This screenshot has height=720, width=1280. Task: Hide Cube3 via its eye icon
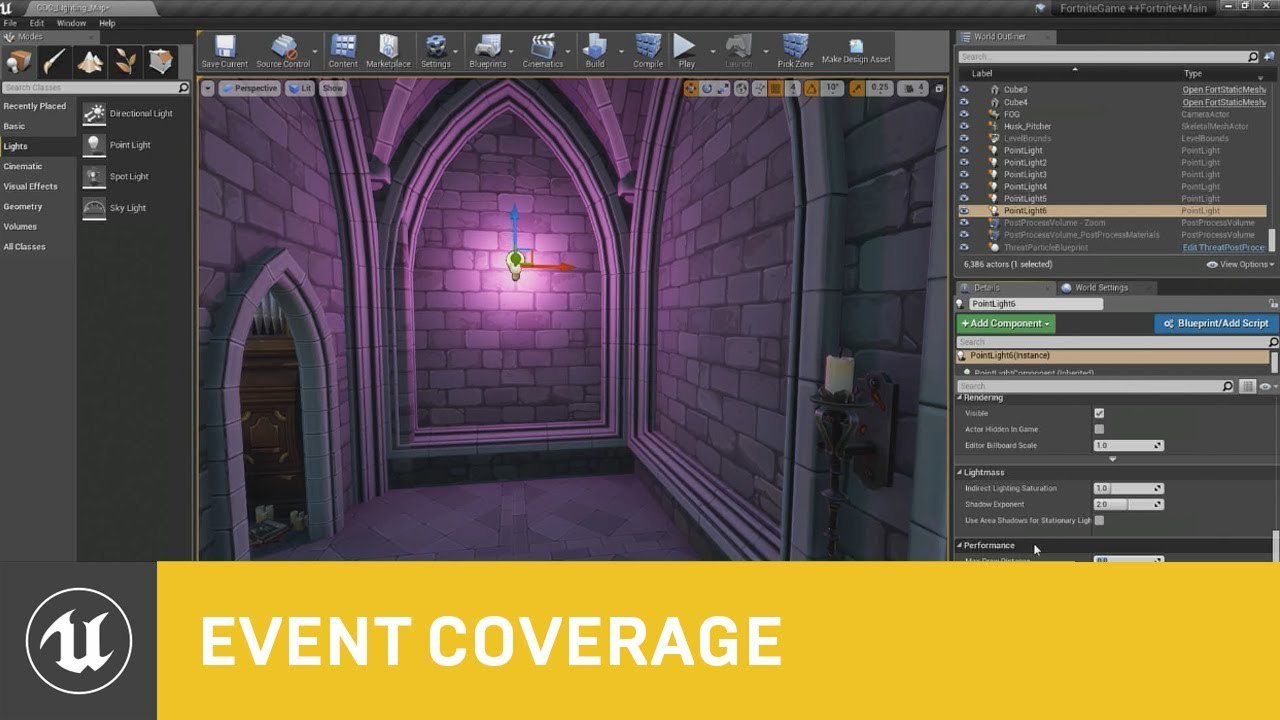965,90
